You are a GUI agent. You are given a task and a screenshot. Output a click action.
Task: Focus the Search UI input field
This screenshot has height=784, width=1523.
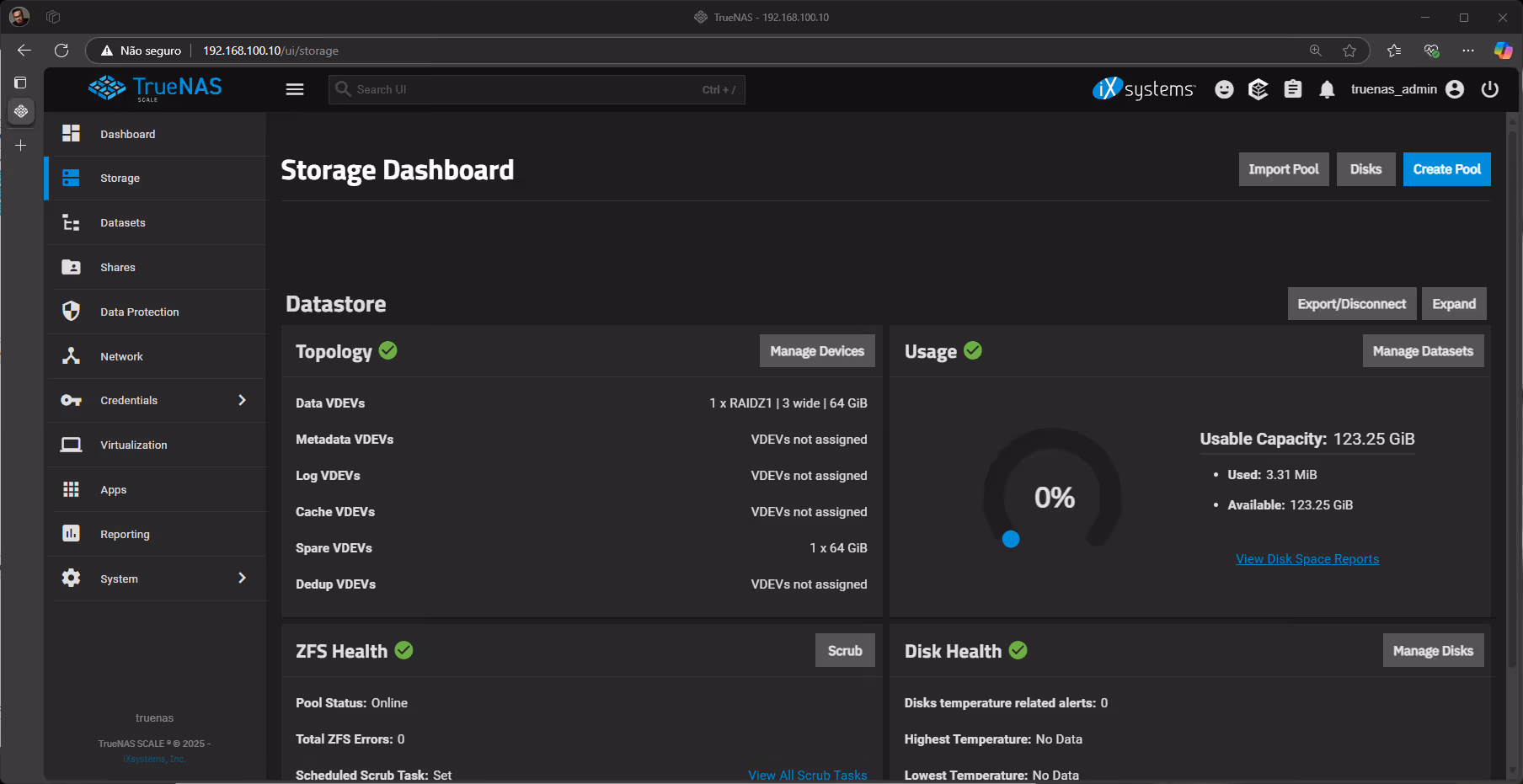click(522, 89)
